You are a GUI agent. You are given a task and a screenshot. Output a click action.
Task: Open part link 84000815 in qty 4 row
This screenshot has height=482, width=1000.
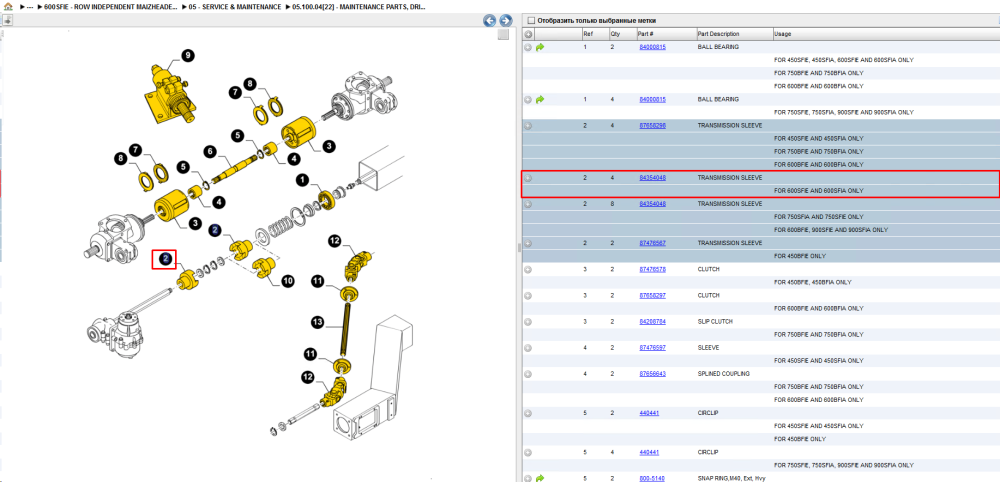point(652,99)
